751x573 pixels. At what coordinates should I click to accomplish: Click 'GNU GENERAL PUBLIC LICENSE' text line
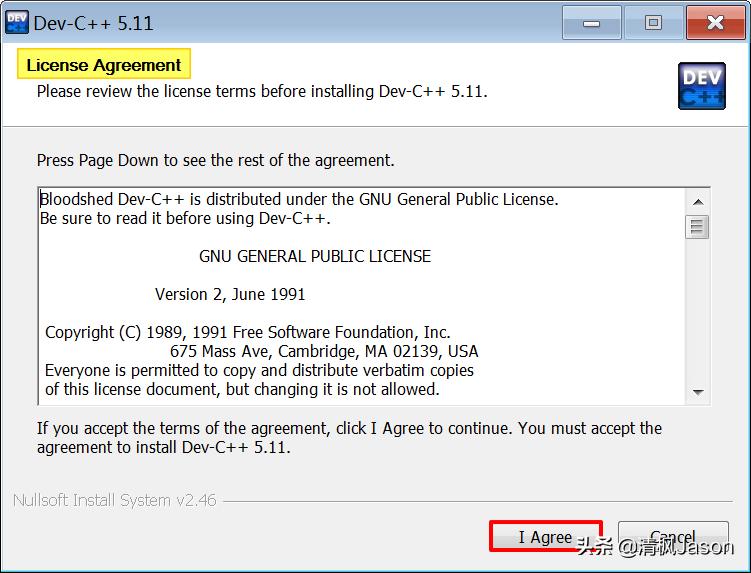[x=315, y=256]
